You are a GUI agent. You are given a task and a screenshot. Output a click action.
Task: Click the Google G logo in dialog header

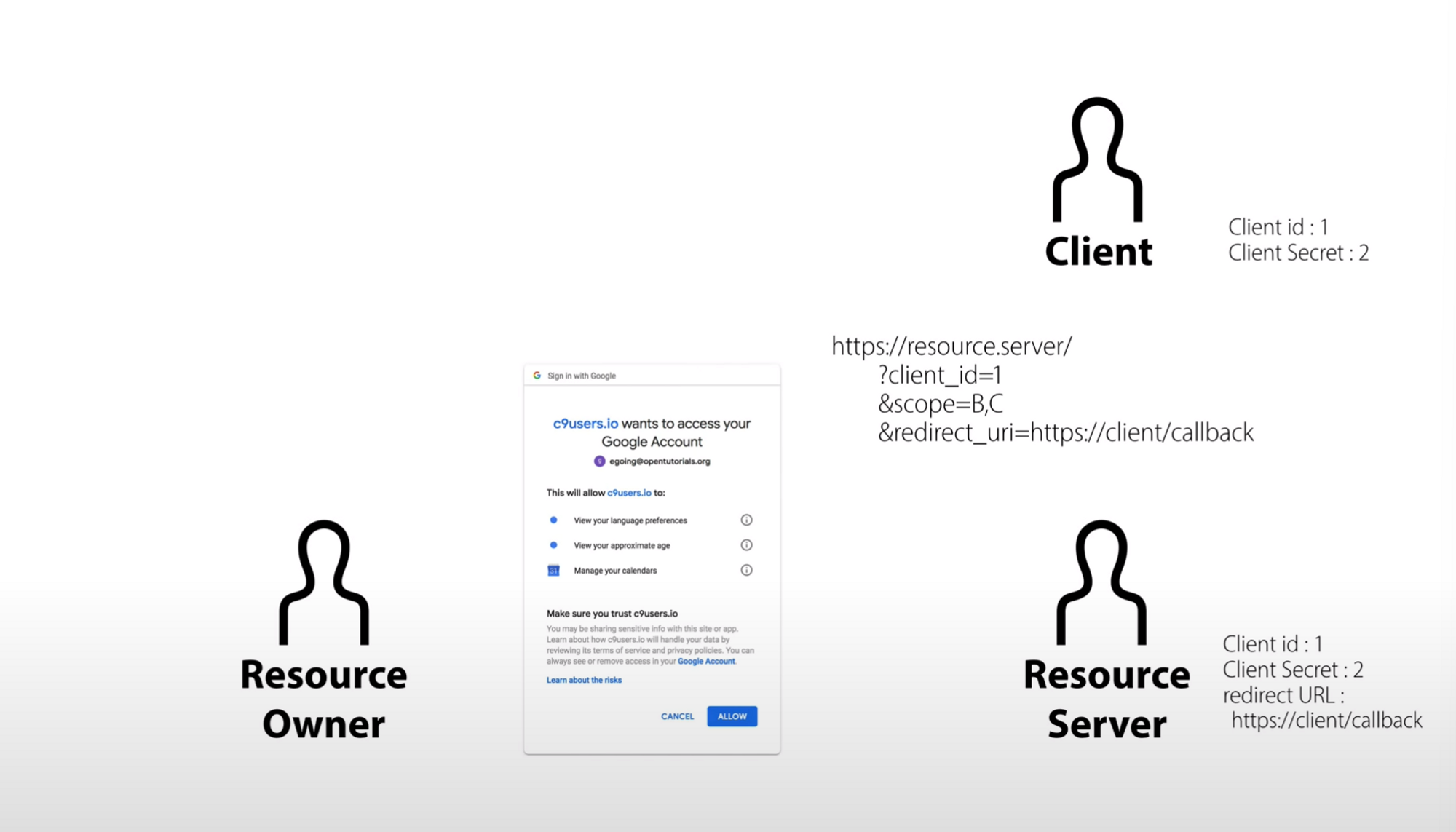point(537,376)
